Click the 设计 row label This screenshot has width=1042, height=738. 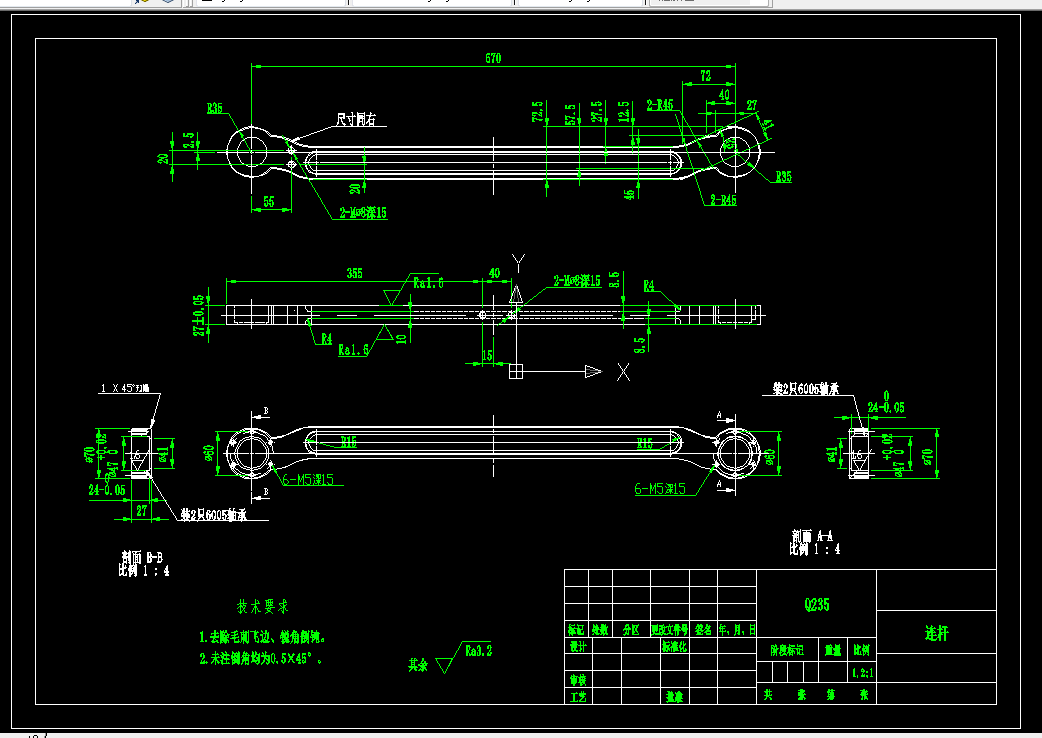pos(578,646)
